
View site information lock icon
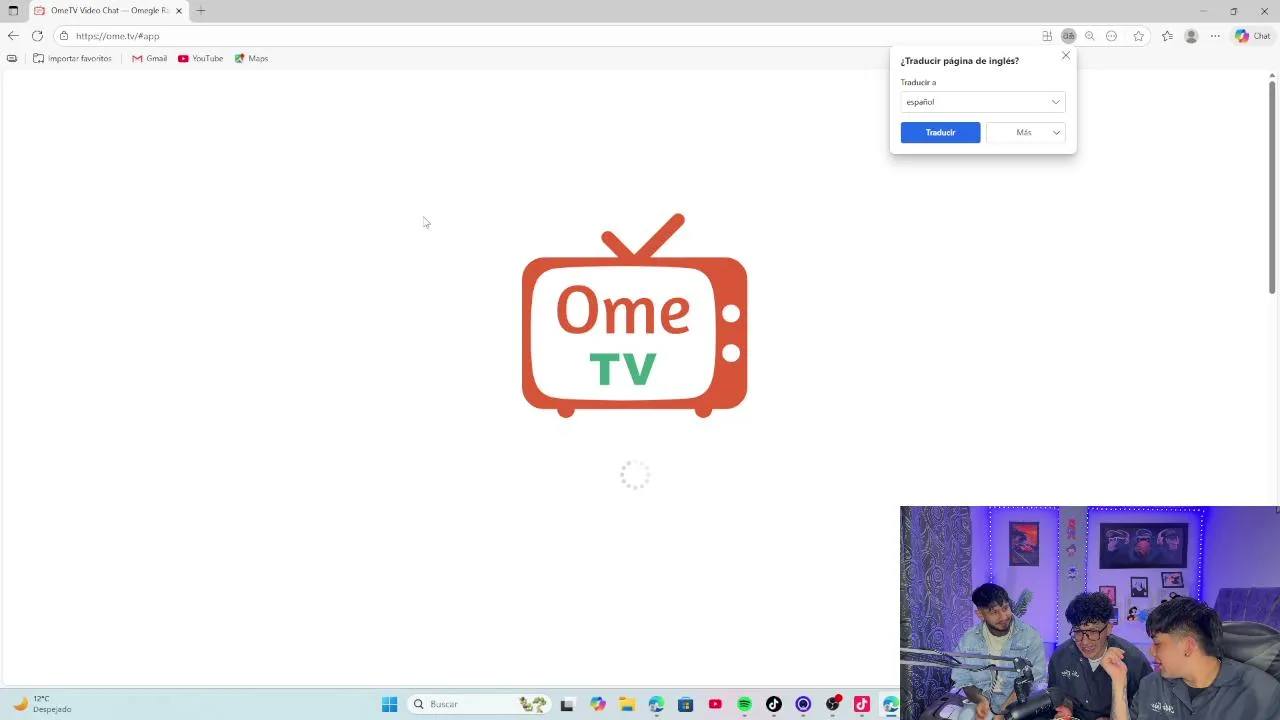point(64,36)
